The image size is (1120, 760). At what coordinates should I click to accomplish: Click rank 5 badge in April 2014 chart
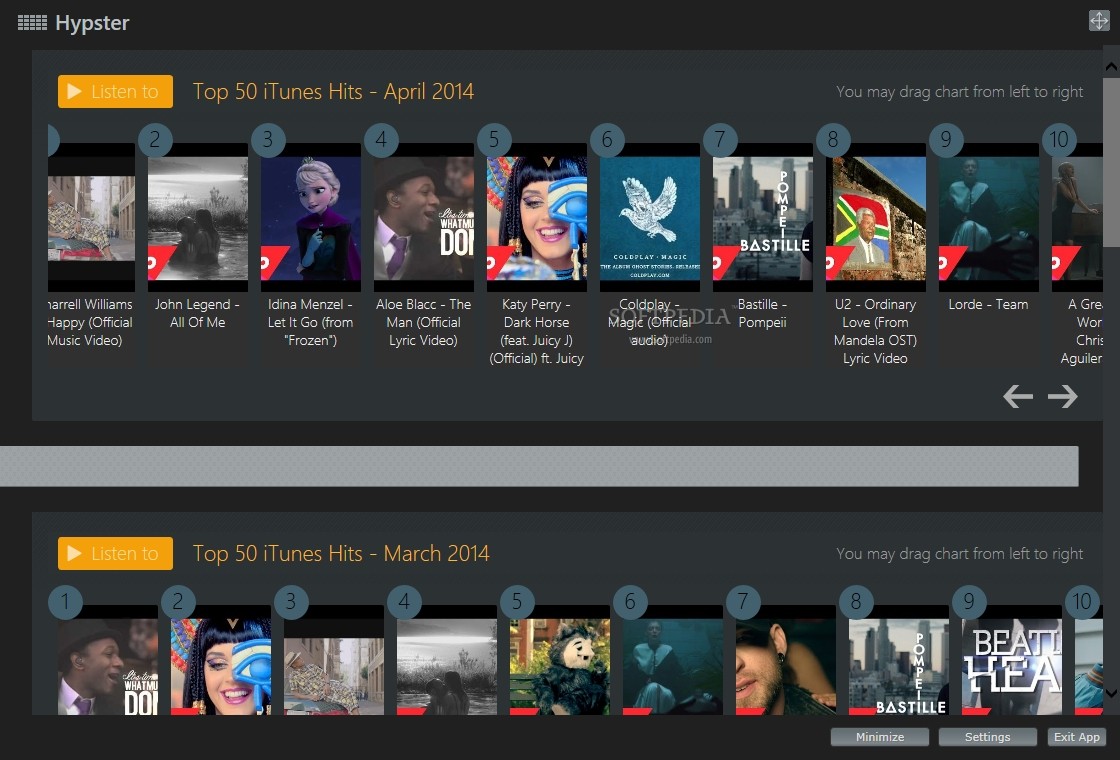pyautogui.click(x=494, y=139)
